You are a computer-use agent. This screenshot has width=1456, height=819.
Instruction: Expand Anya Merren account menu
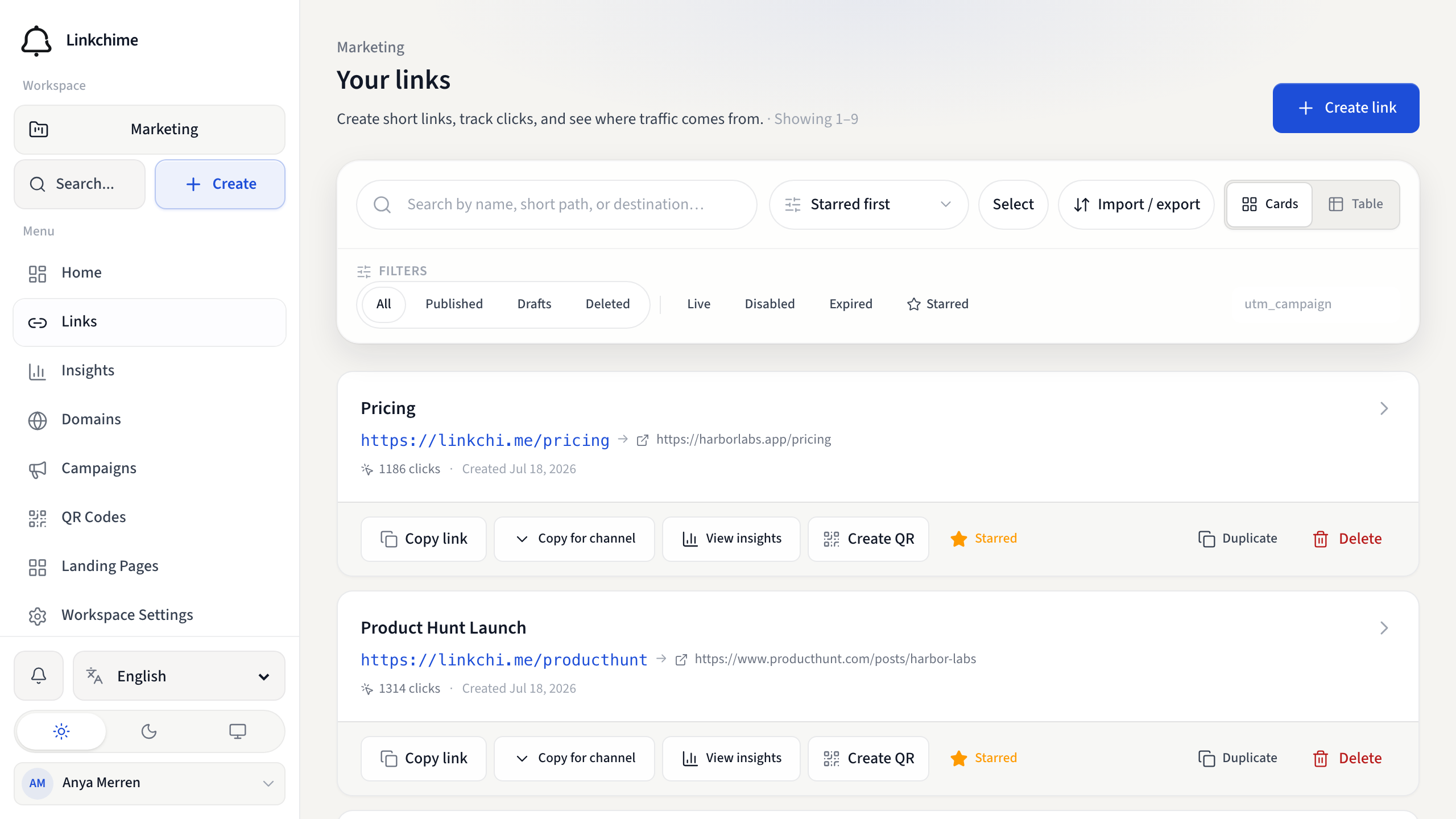pos(150,783)
